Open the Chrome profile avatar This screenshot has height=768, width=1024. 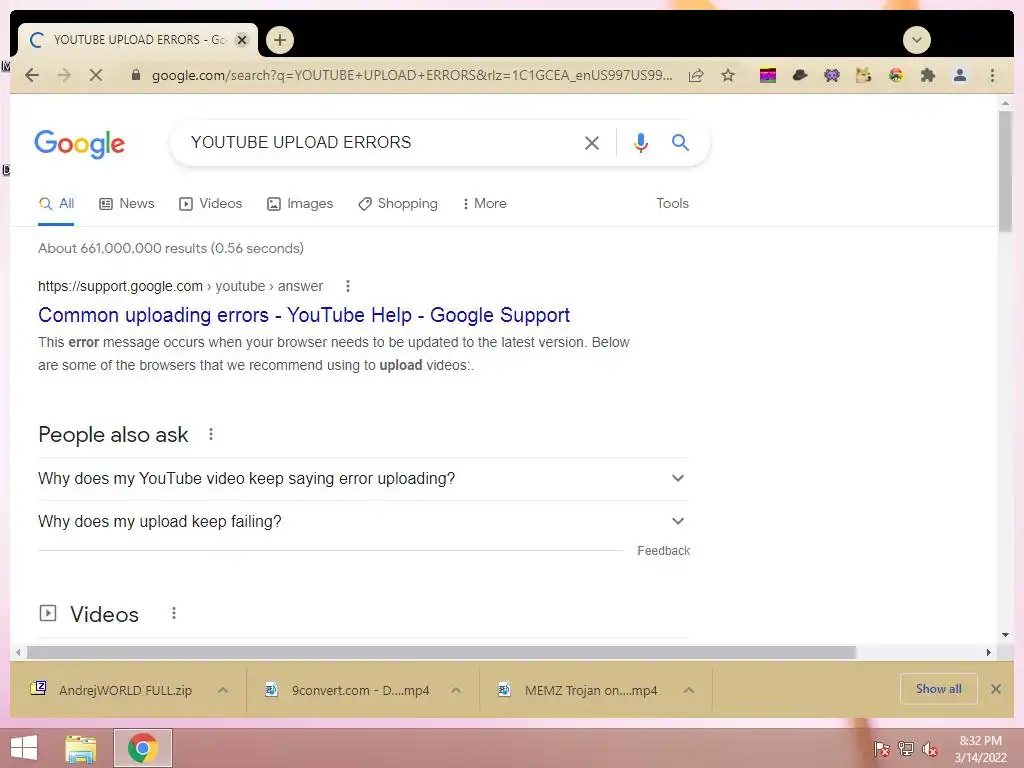click(x=960, y=75)
